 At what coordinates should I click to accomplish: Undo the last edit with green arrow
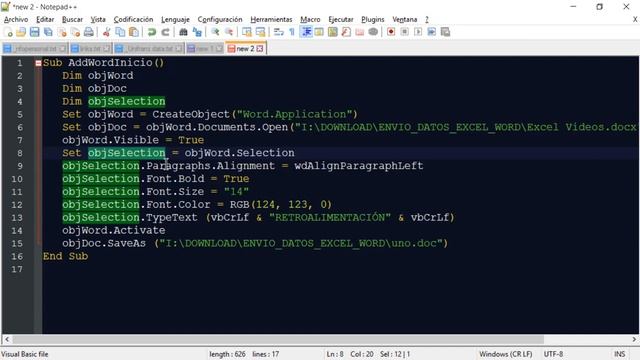click(x=152, y=32)
